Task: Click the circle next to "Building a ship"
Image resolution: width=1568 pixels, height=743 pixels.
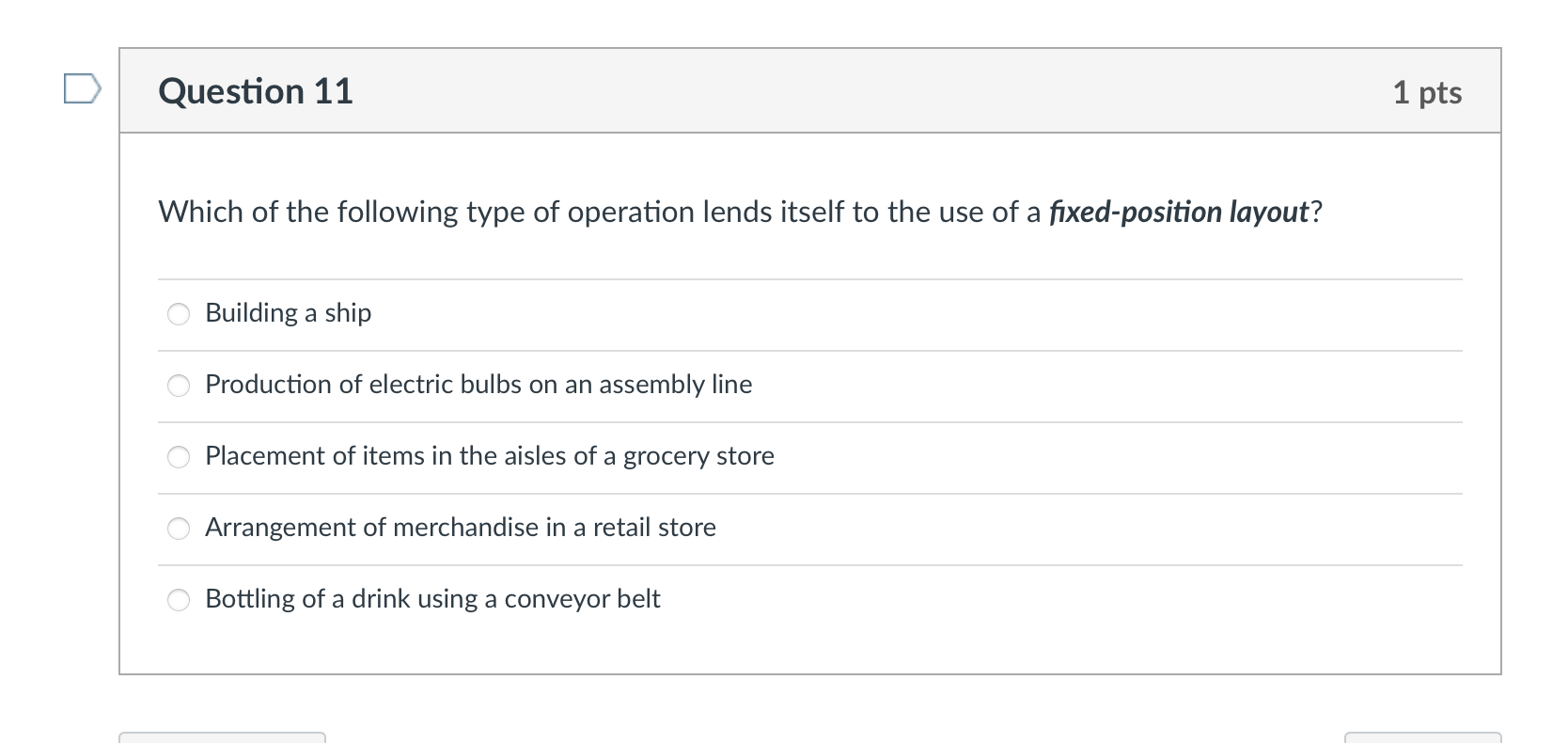Action: click(x=178, y=313)
